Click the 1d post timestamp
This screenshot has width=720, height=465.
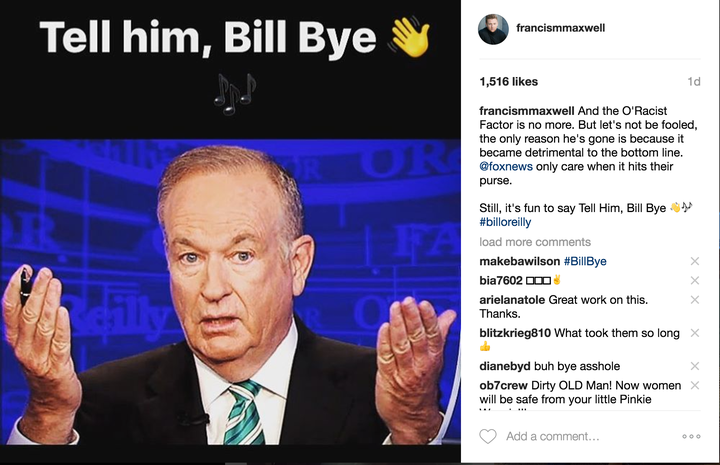click(x=694, y=81)
